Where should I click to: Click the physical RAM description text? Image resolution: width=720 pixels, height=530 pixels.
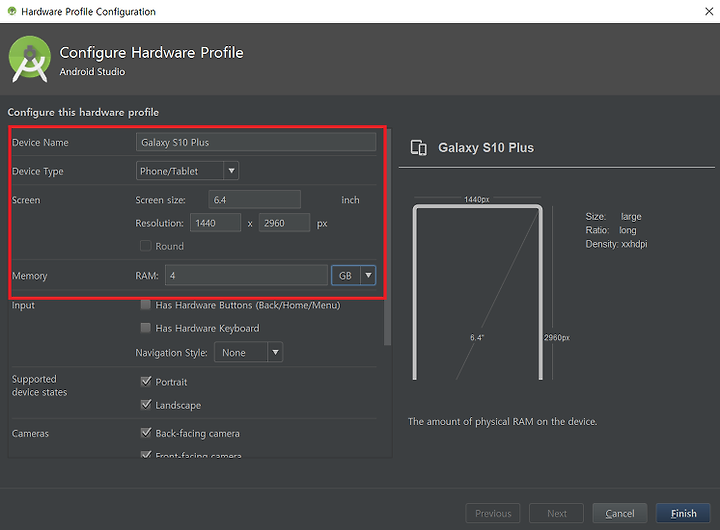pos(502,422)
